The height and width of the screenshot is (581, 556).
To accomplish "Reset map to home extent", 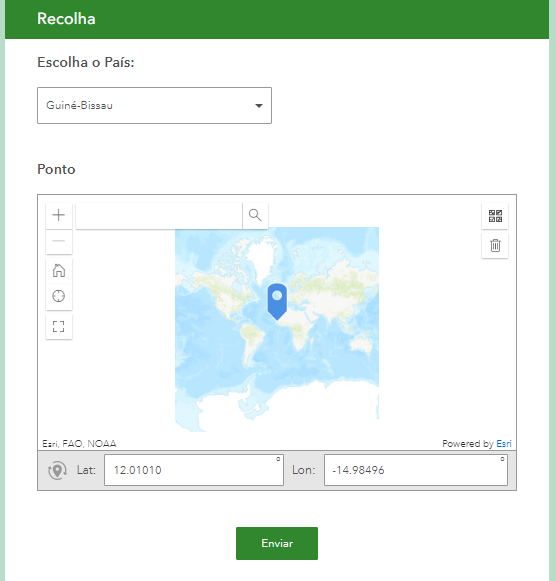I will pos(59,270).
